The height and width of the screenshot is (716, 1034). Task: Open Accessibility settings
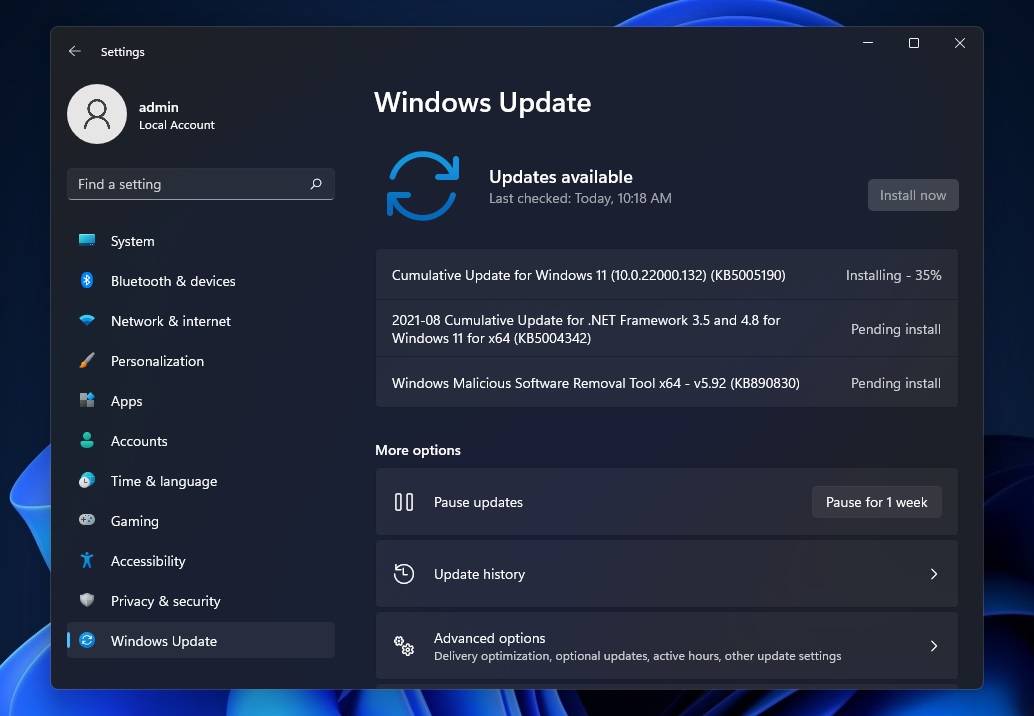coord(200,561)
